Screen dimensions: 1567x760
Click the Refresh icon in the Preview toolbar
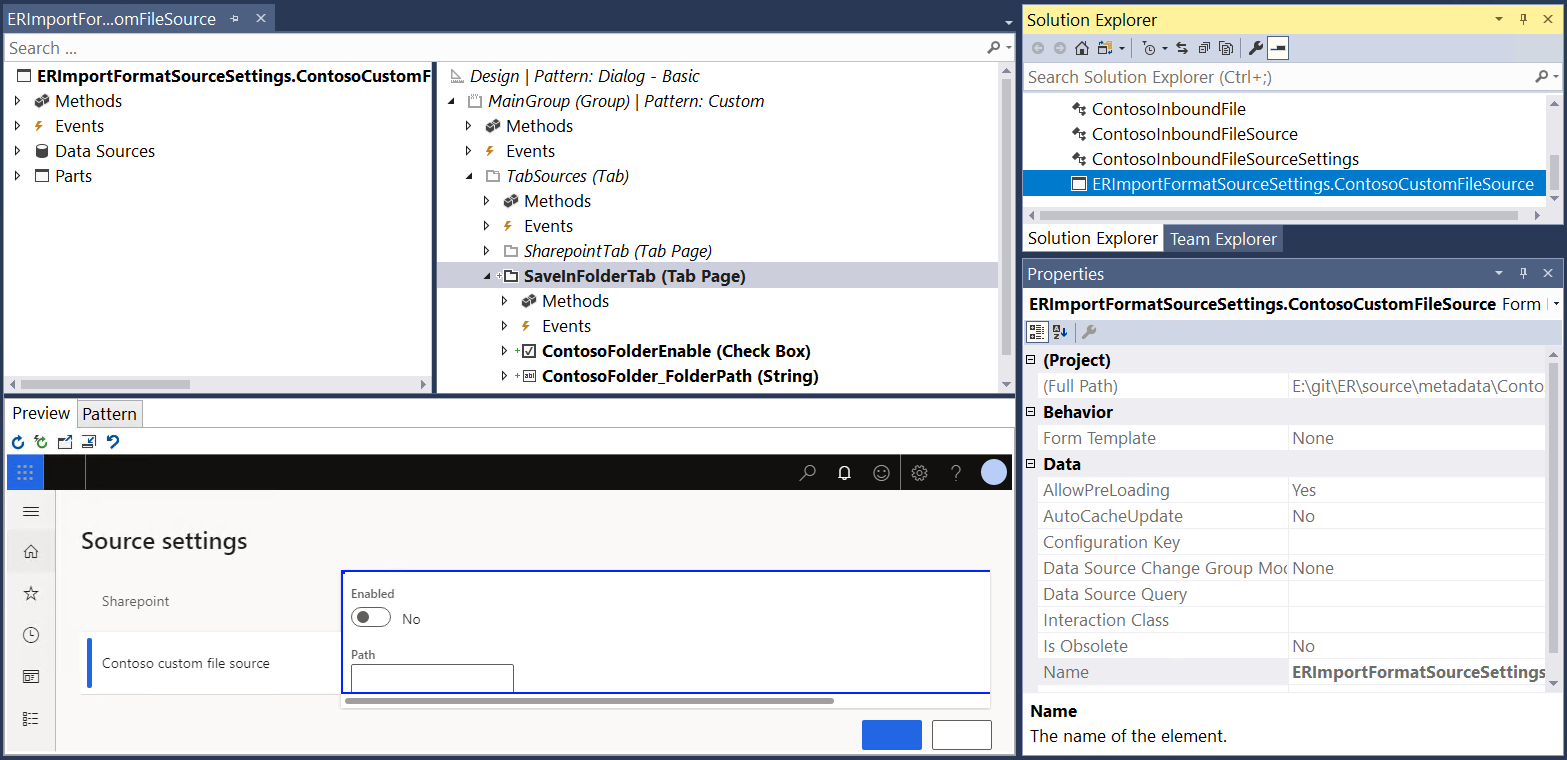tap(17, 442)
